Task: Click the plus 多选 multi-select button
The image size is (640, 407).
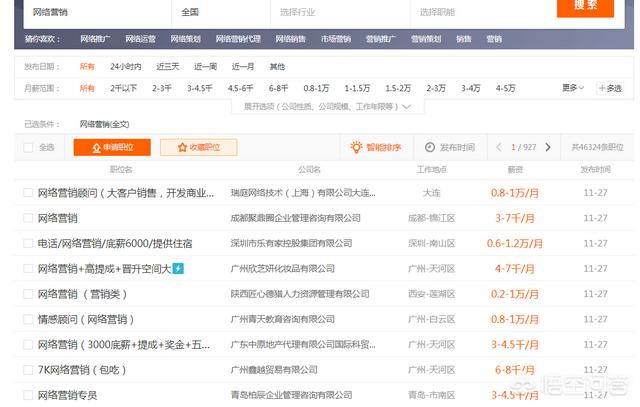Action: 608,88
